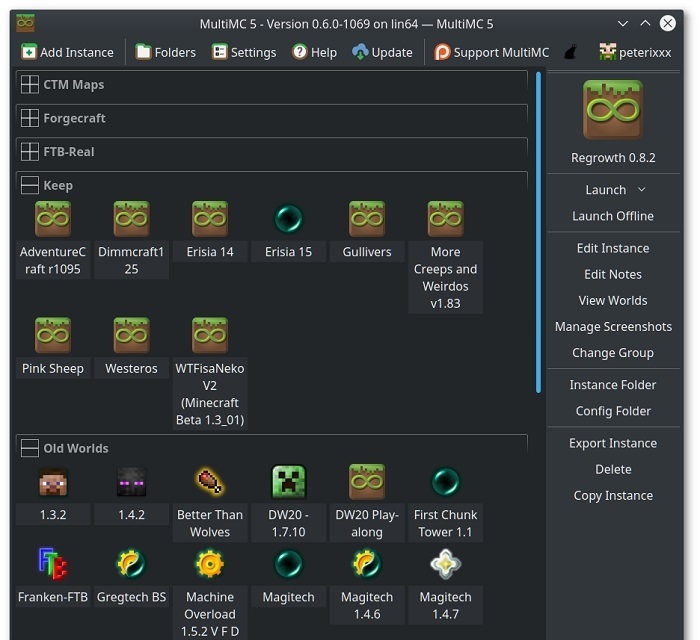Click Change Group

tap(613, 353)
